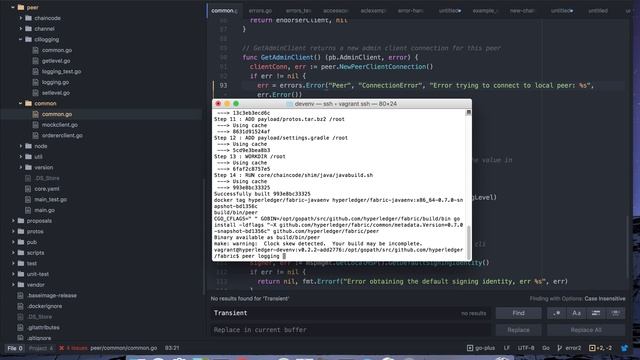Click the unit-test folder icon
This screenshot has width=640, height=360.
click(21, 274)
